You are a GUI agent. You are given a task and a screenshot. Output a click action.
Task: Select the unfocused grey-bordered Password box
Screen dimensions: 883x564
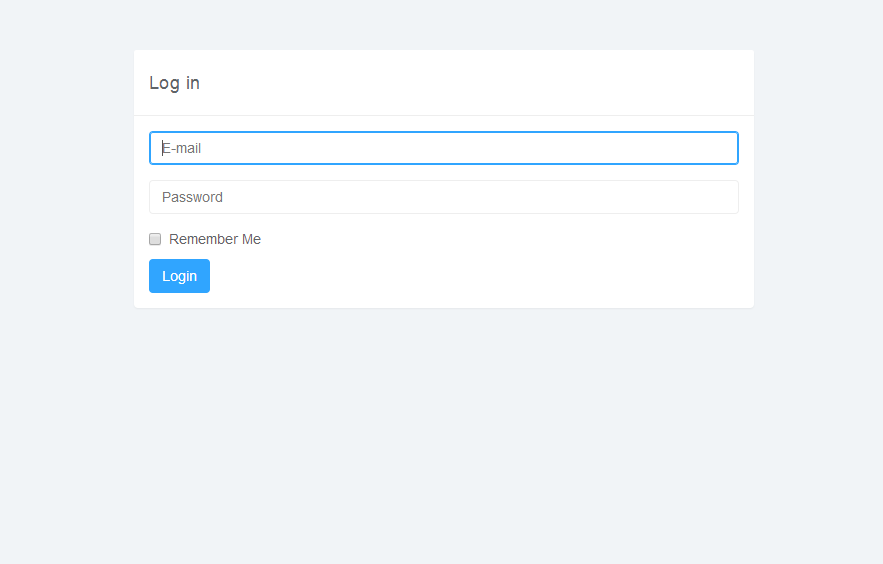444,197
